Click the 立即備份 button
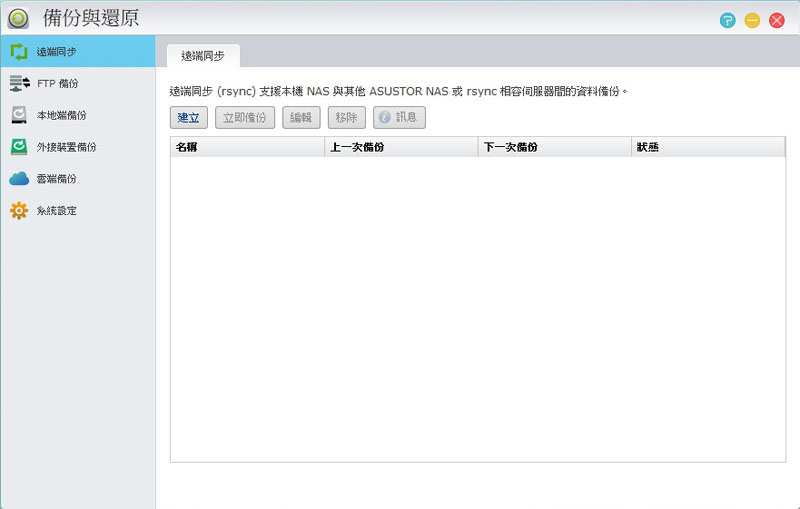Screen dimensions: 800x509 click(245, 117)
